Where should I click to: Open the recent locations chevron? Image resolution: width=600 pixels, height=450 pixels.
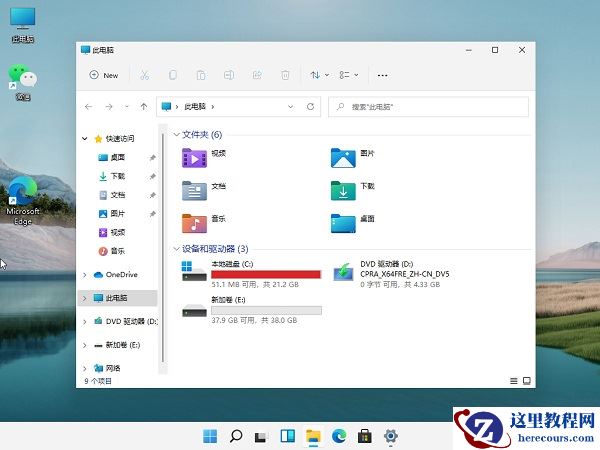click(127, 106)
